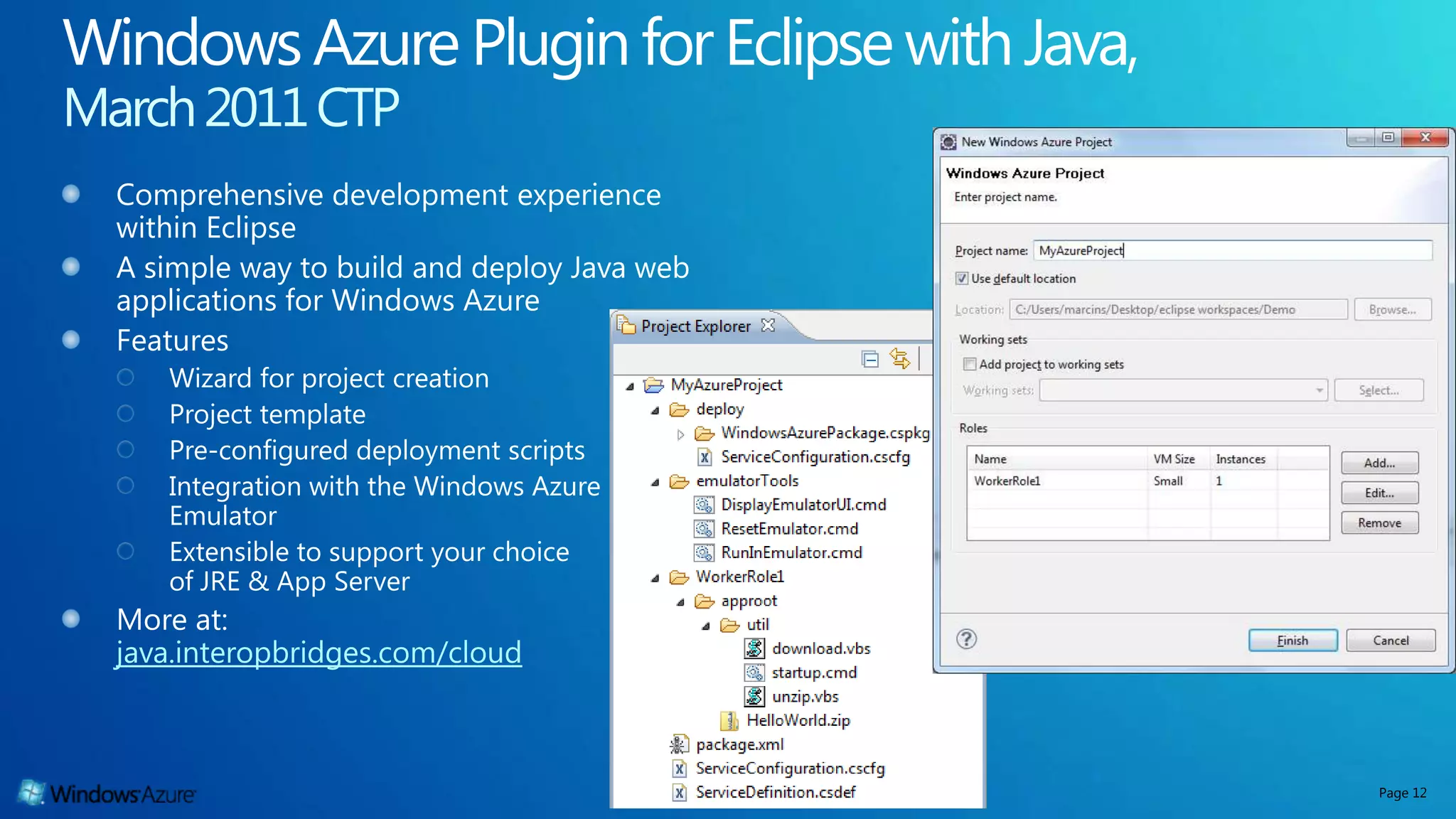Close the Project Explorer view tab
The image size is (1456, 819).
[768, 326]
